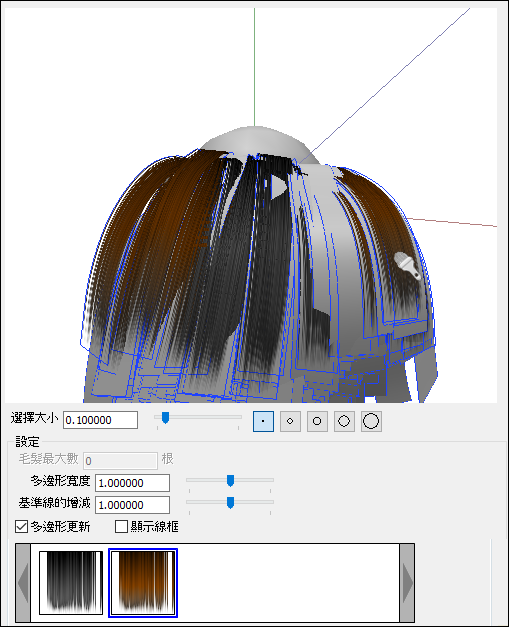The image size is (509, 627).
Task: Select the largest circle brush size
Action: (371, 421)
